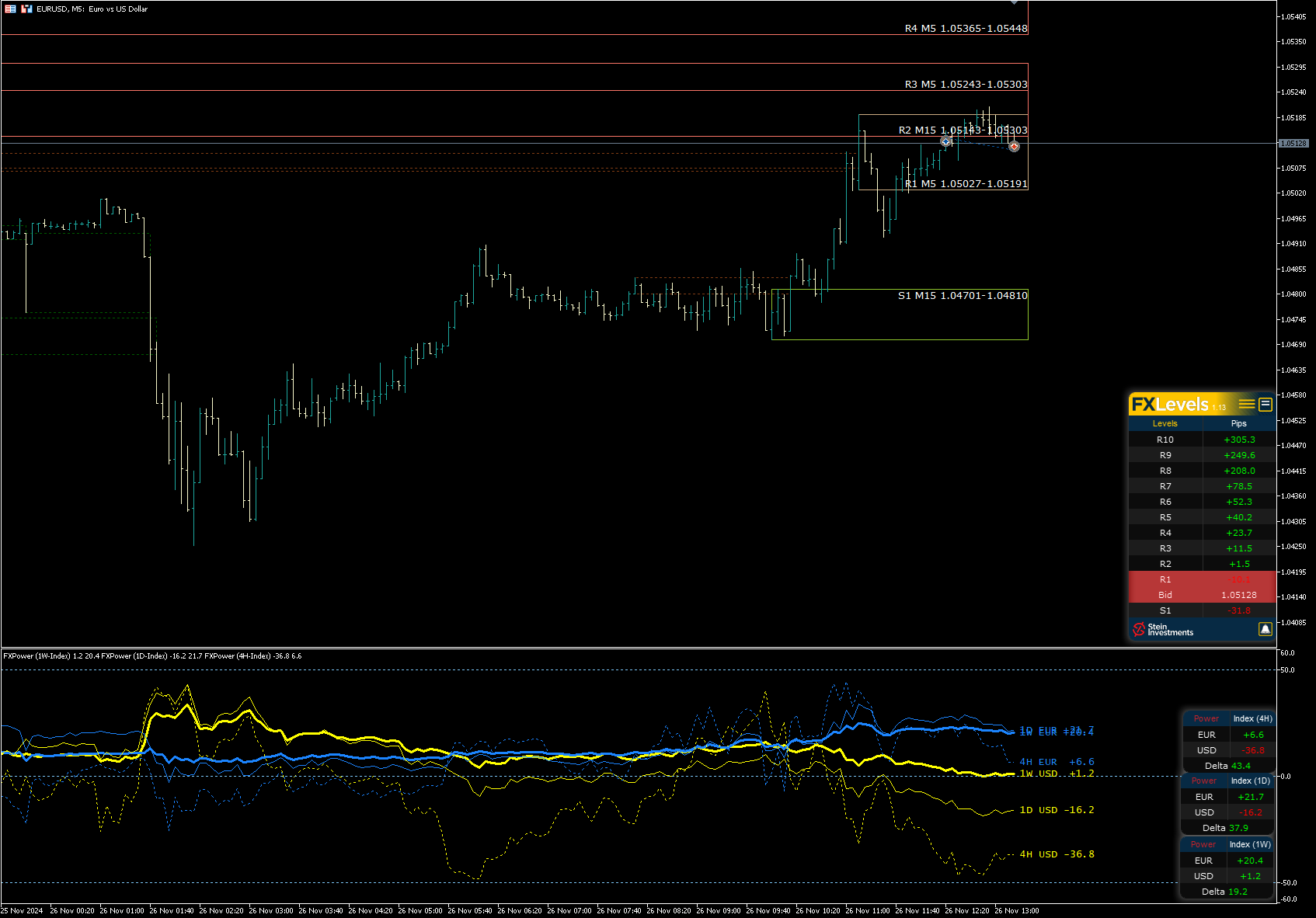
Task: Click the FXLevels title bar logo
Action: coord(1170,404)
